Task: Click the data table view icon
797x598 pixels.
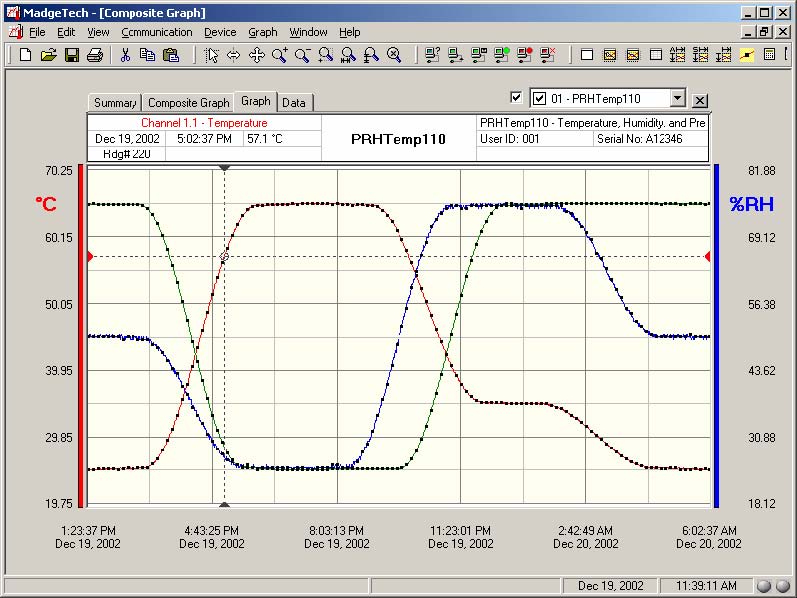Action: [656, 54]
